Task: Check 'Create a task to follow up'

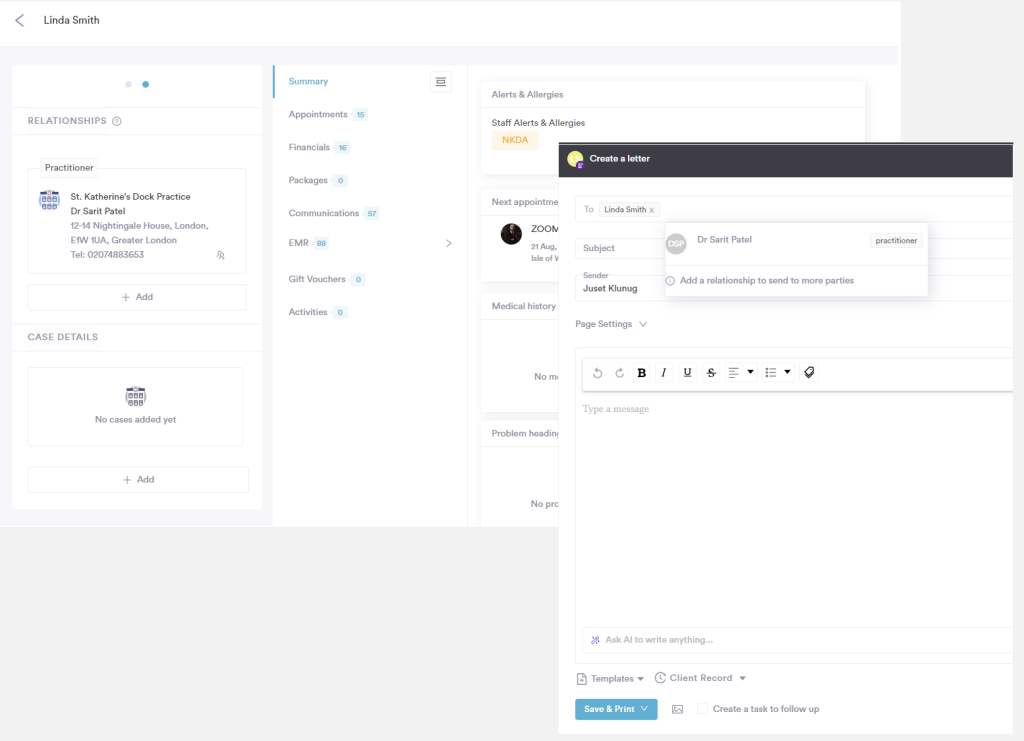Action: (703, 709)
